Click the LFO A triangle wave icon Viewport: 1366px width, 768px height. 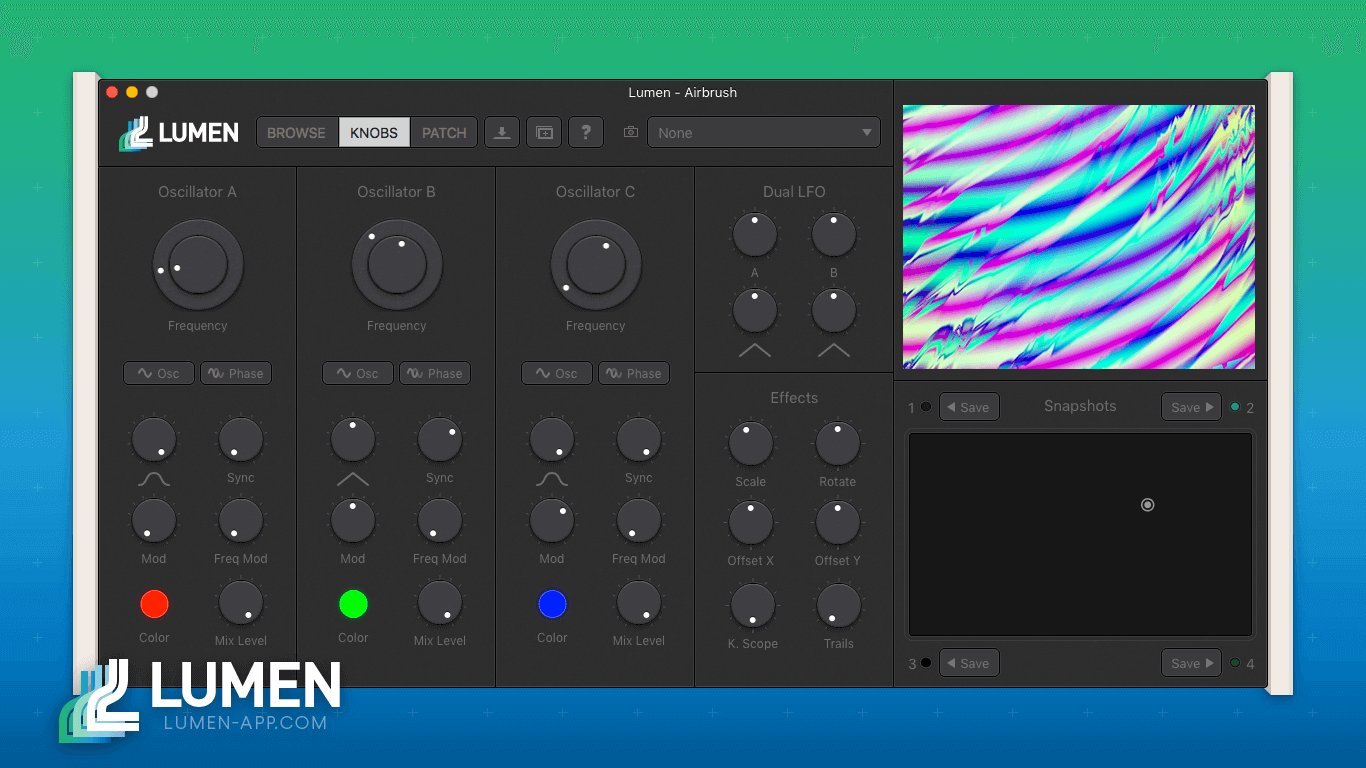click(x=755, y=350)
